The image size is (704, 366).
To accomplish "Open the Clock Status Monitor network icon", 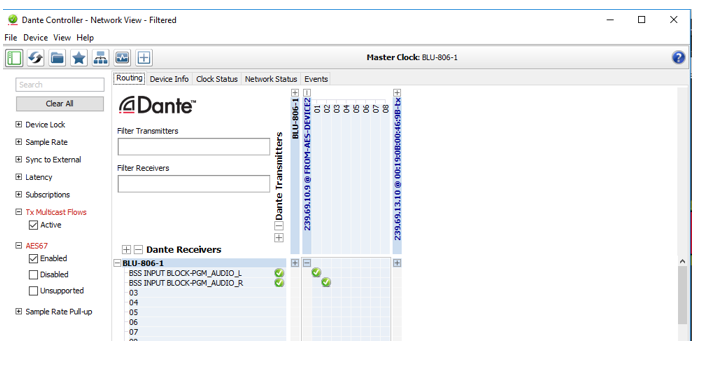I will (x=100, y=58).
